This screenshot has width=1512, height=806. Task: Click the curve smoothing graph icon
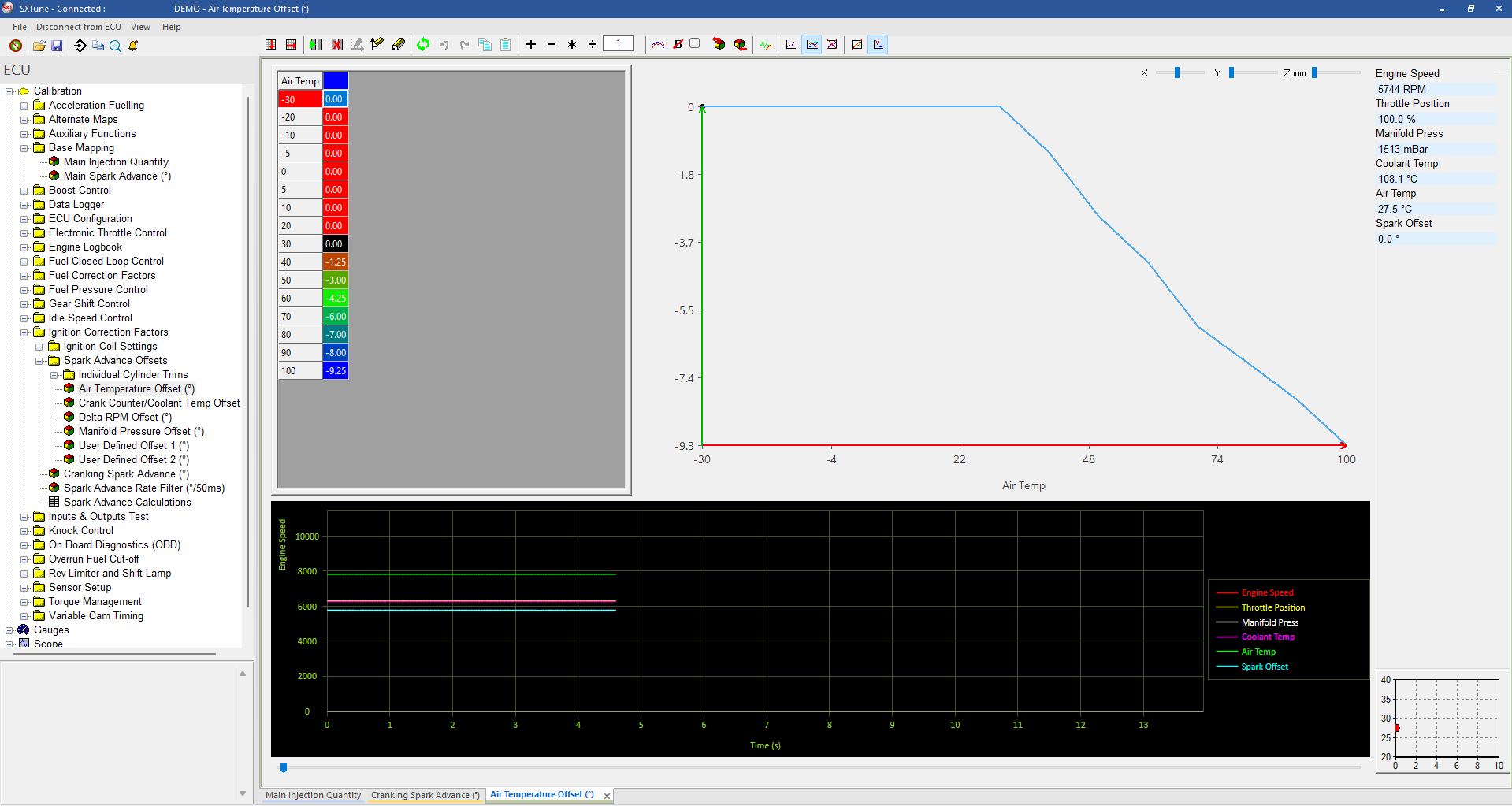(x=658, y=45)
